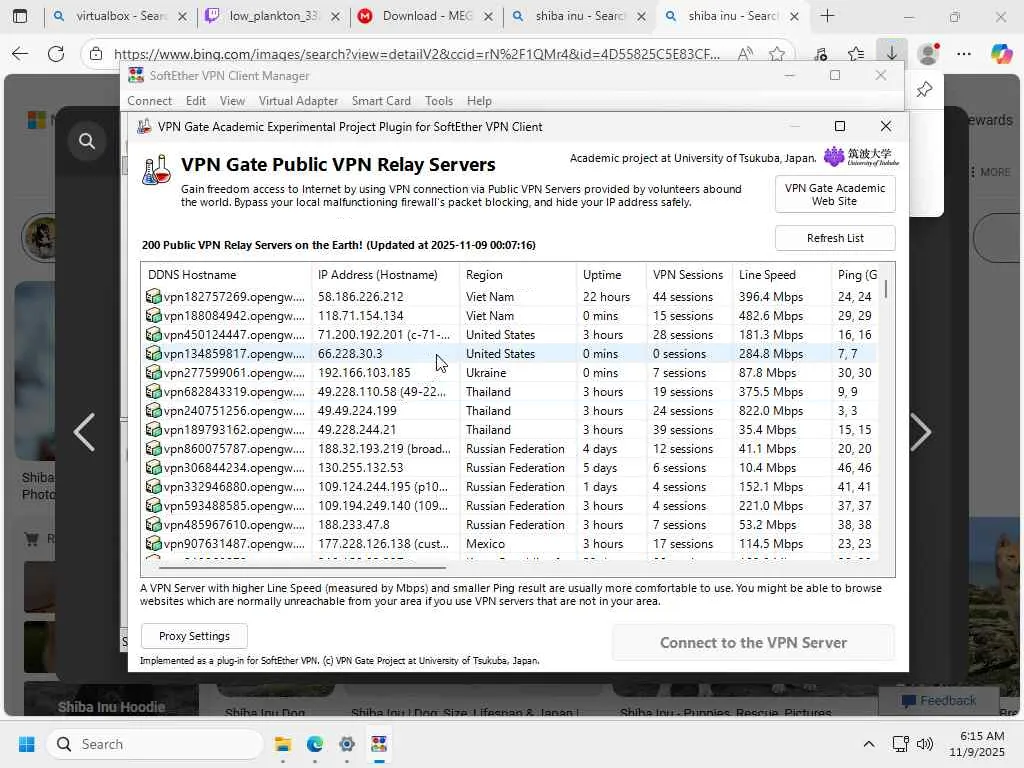
Task: Open SoftEther VPN icon in taskbar
Action: click(379, 744)
